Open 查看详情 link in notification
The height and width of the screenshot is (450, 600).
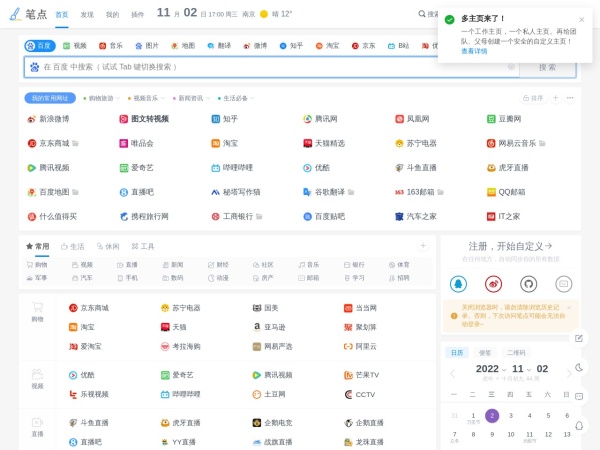(474, 51)
